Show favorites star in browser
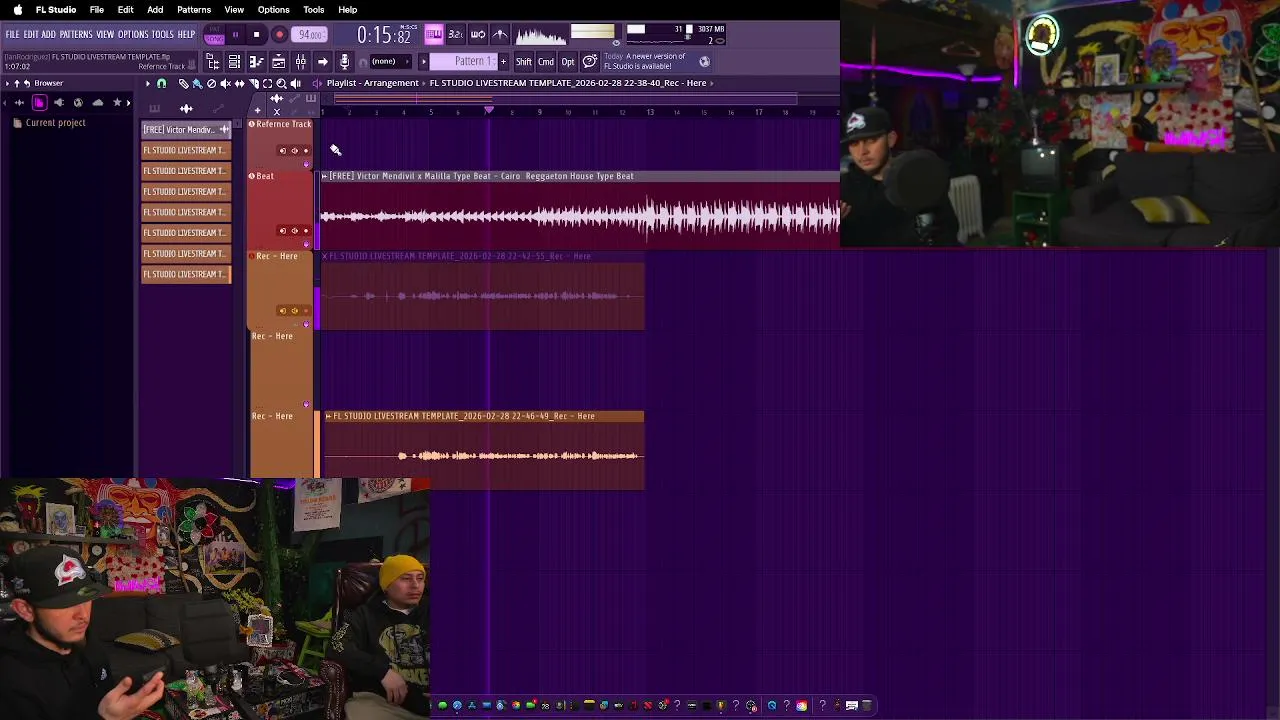 117,102
